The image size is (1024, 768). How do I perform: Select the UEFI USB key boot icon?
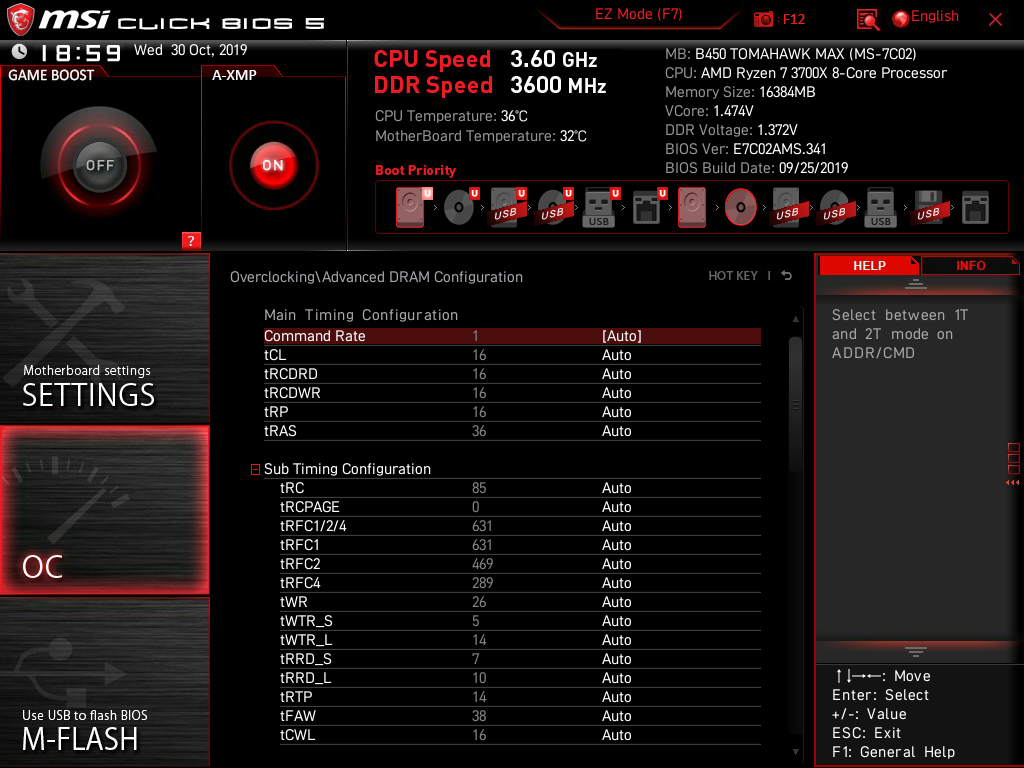[x=599, y=207]
